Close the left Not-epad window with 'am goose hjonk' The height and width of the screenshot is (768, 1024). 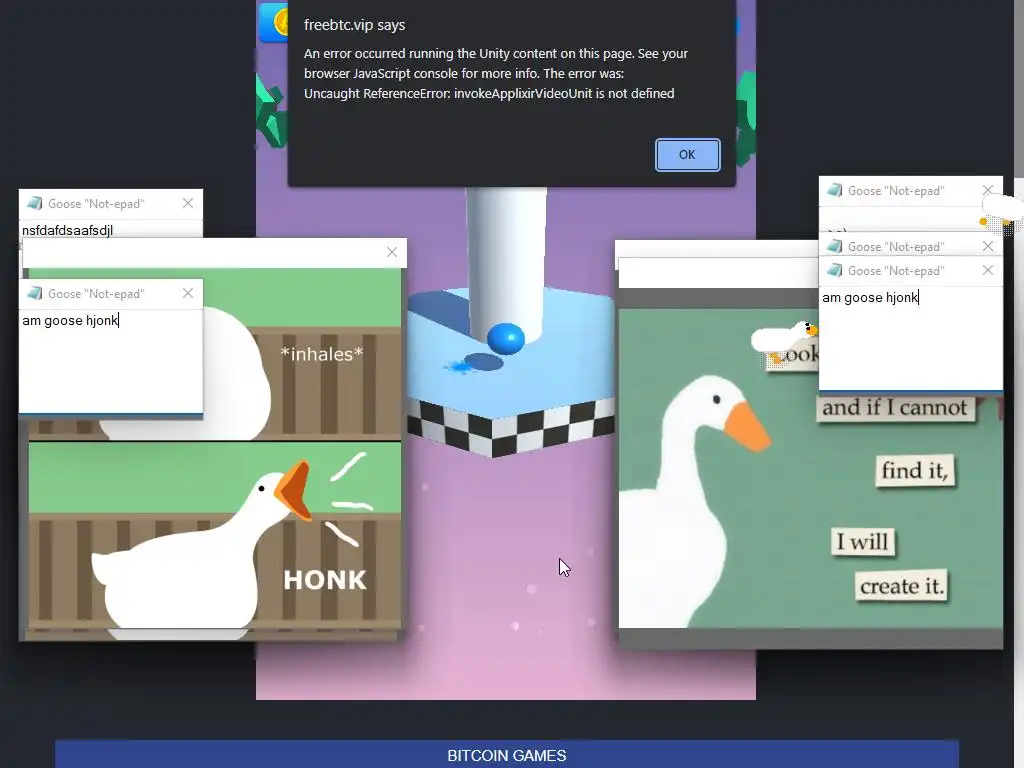[x=188, y=293]
